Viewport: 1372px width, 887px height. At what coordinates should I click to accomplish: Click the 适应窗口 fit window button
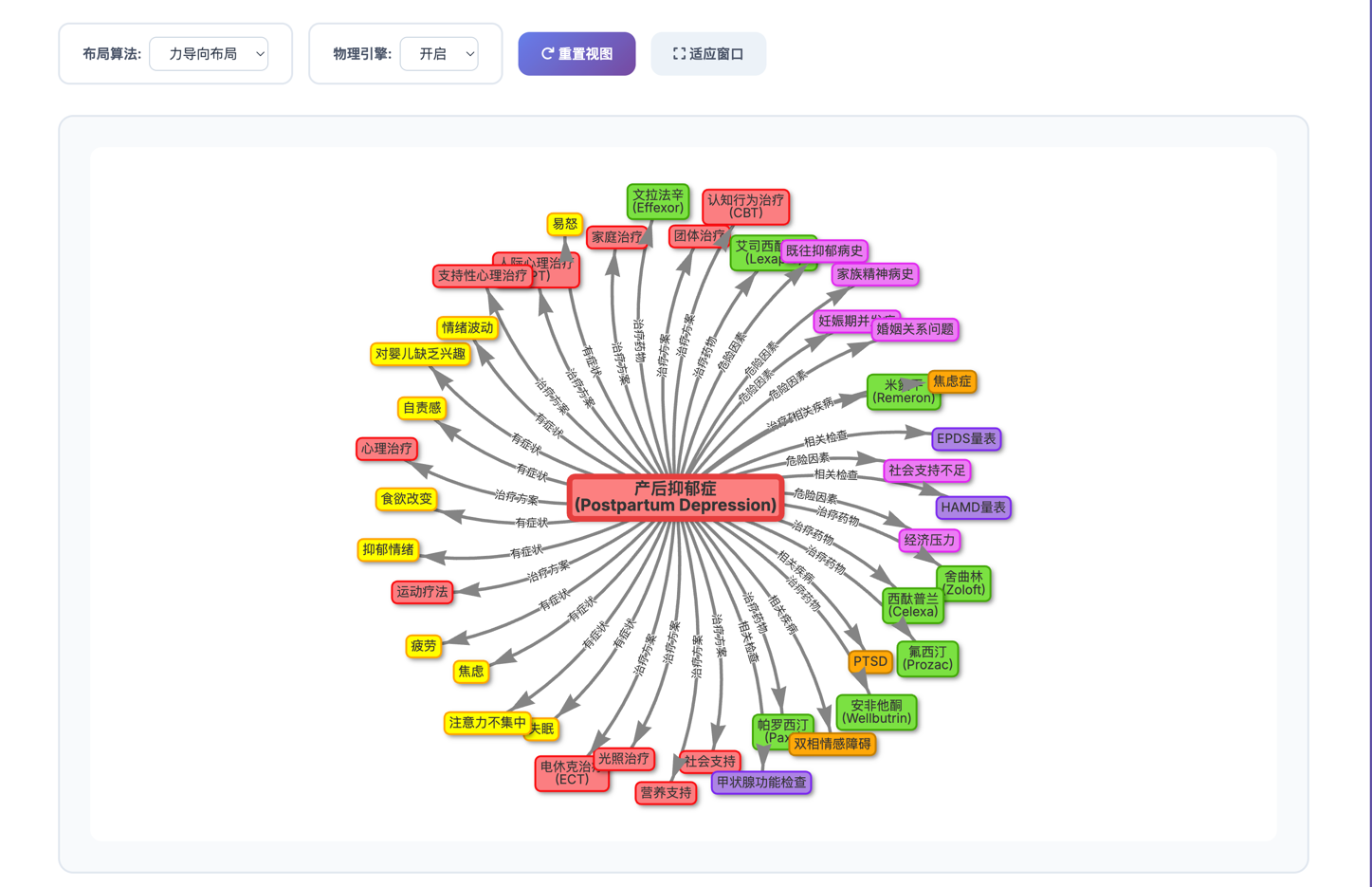point(708,54)
